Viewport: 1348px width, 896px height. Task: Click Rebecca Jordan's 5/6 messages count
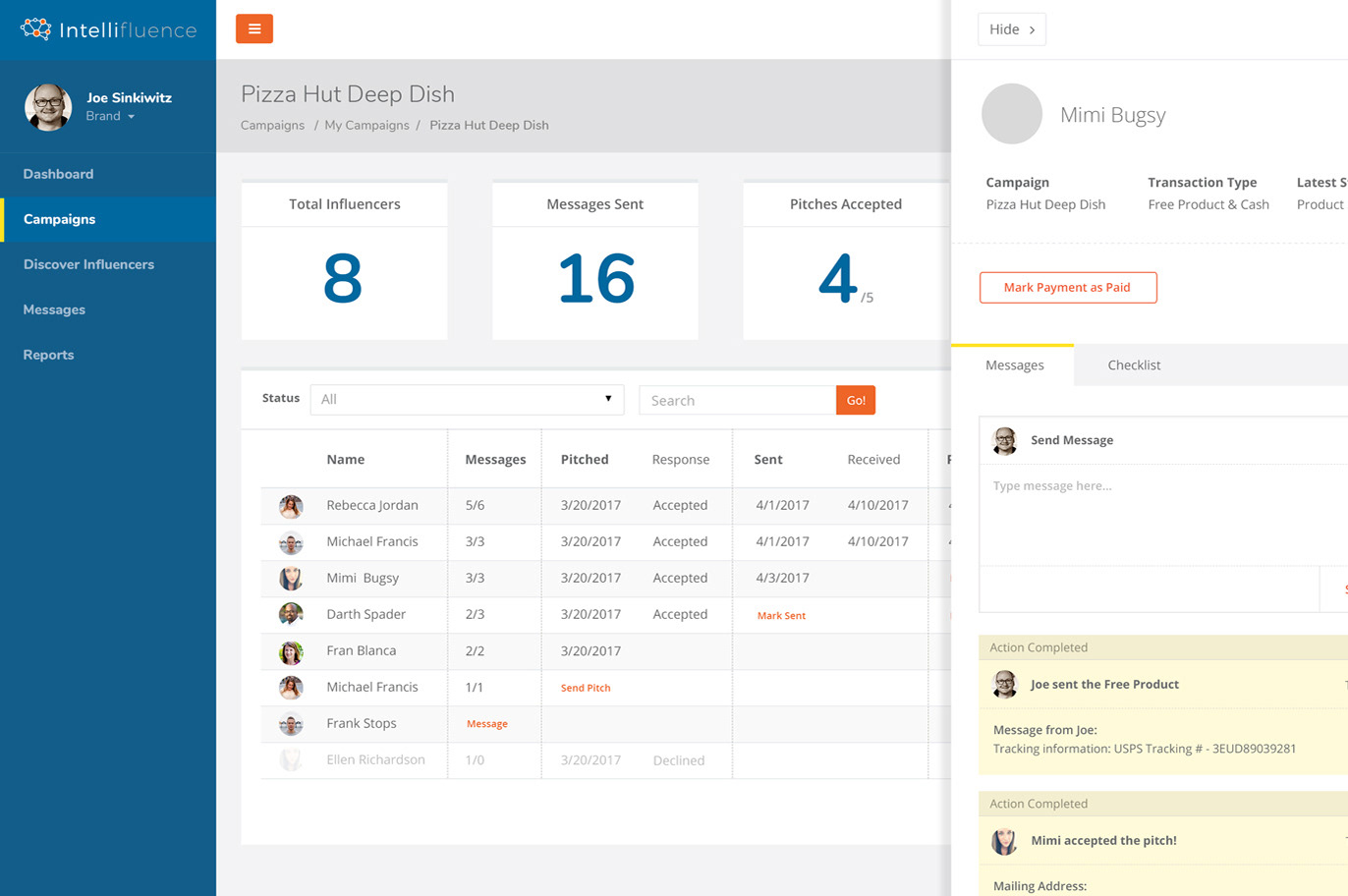(475, 505)
